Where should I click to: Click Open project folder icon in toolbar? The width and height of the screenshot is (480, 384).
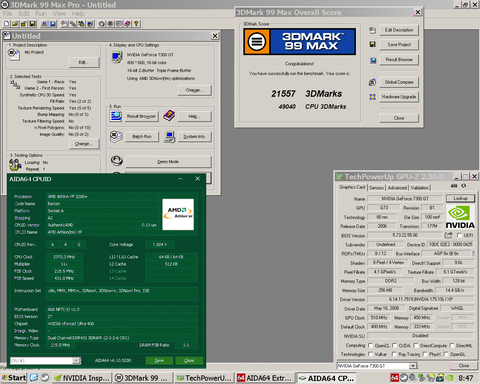tap(15, 24)
